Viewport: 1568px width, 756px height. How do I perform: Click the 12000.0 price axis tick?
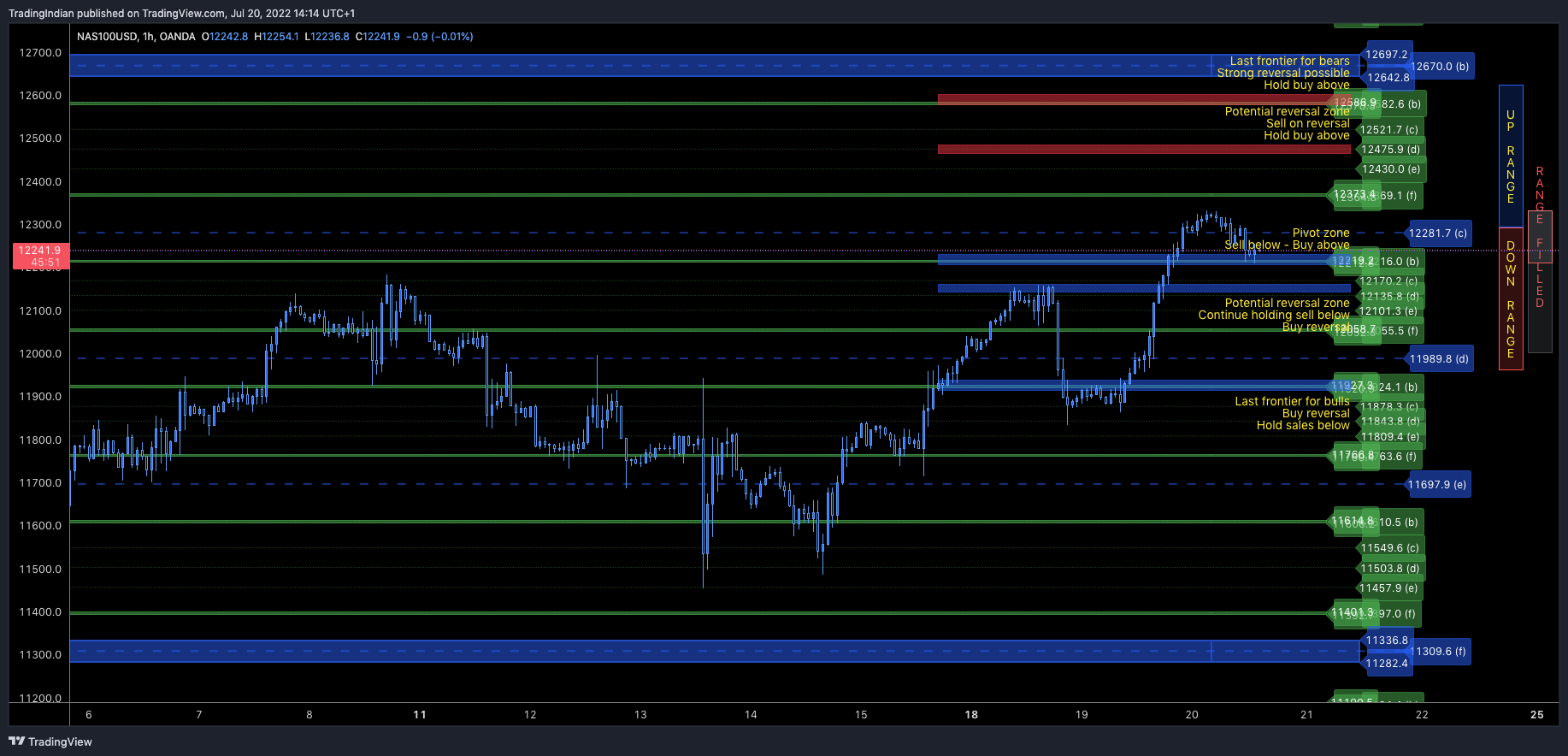click(x=40, y=353)
